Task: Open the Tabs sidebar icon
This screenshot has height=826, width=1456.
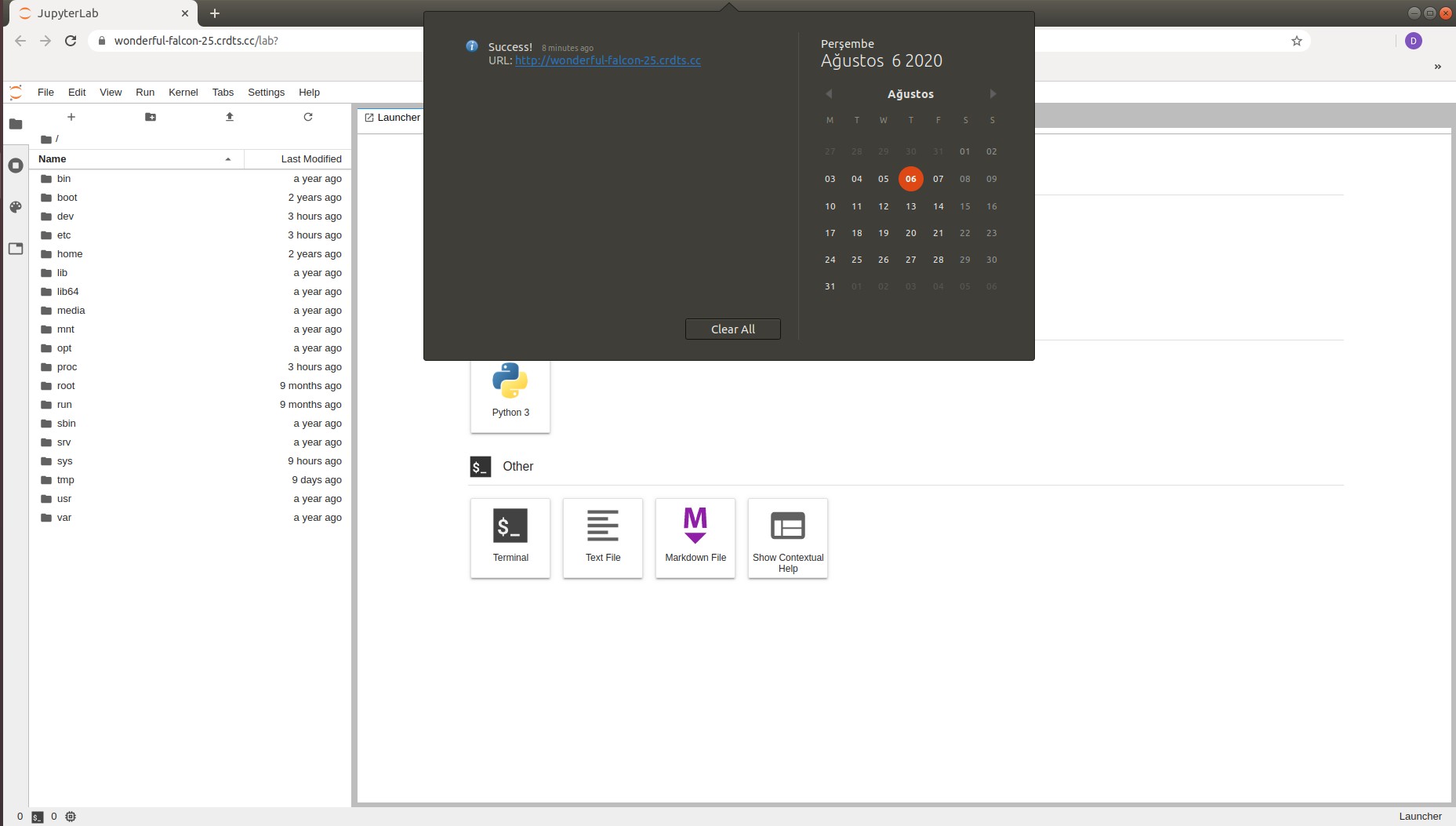Action: tap(16, 249)
